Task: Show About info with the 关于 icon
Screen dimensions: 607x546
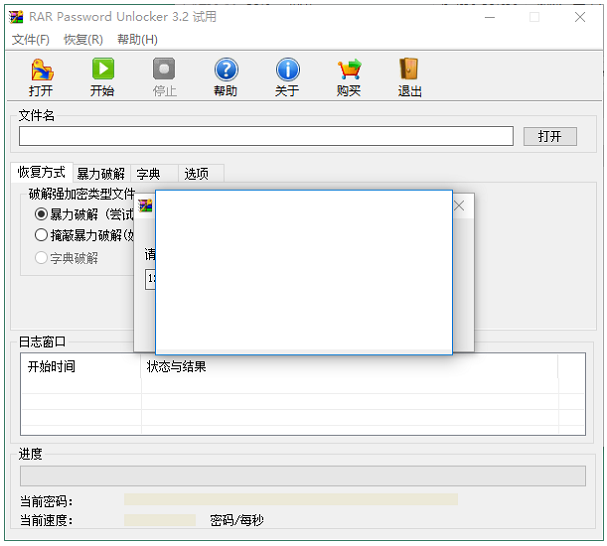Action: [x=287, y=77]
